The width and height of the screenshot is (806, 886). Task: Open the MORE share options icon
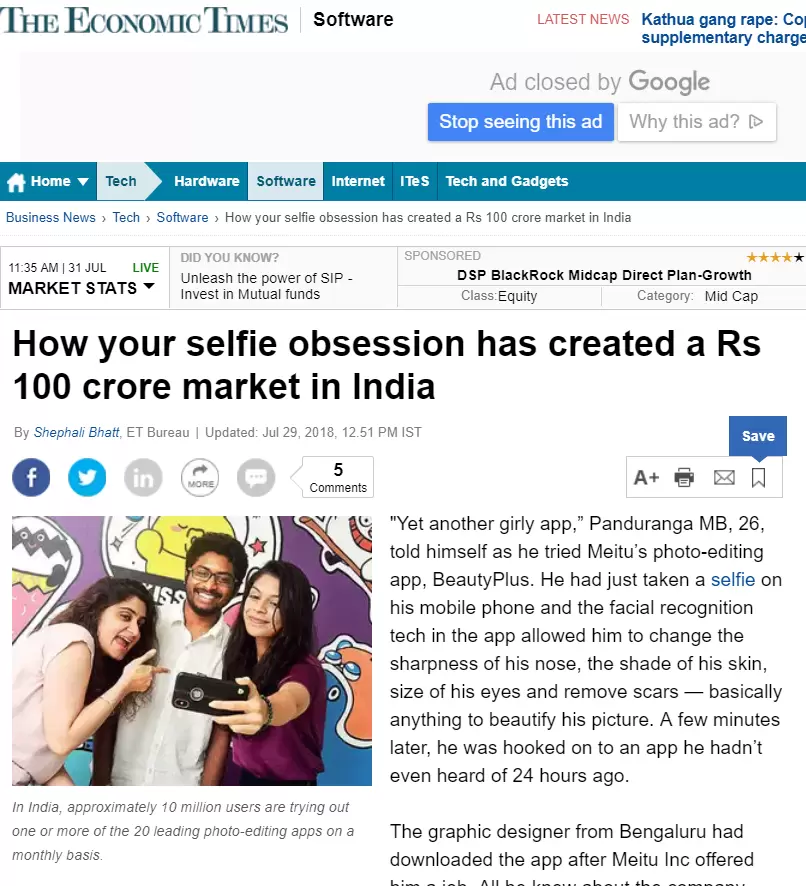200,477
